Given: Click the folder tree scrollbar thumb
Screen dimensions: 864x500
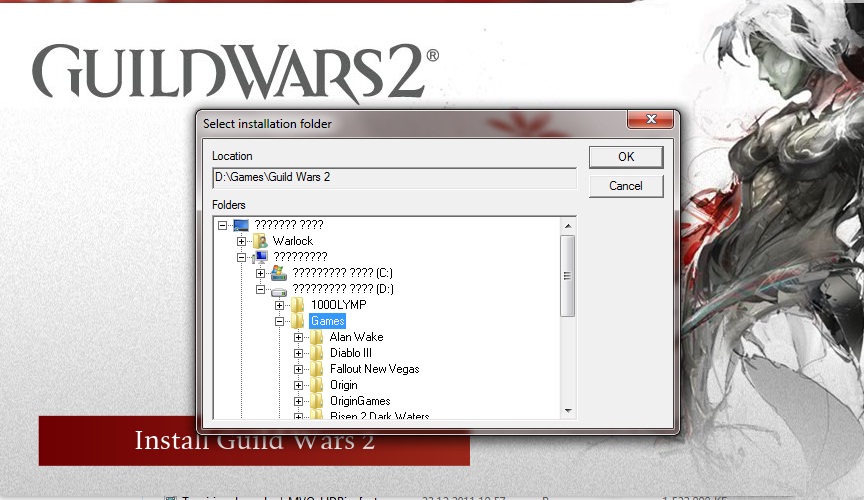Looking at the screenshot, I should (568, 276).
